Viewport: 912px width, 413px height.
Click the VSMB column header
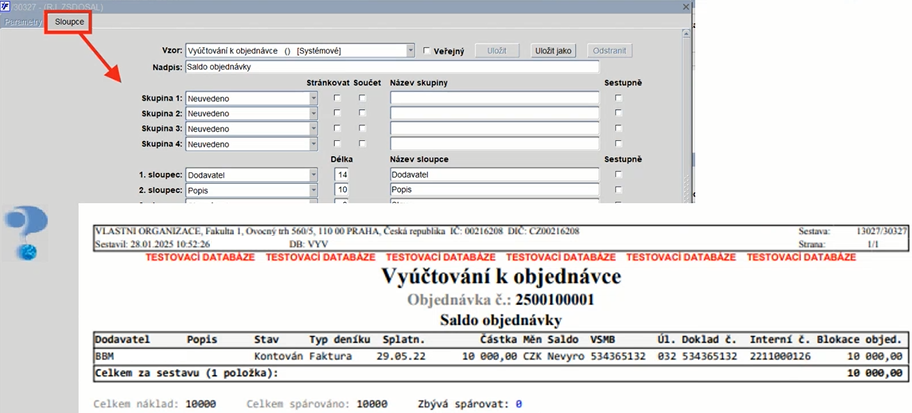603,339
